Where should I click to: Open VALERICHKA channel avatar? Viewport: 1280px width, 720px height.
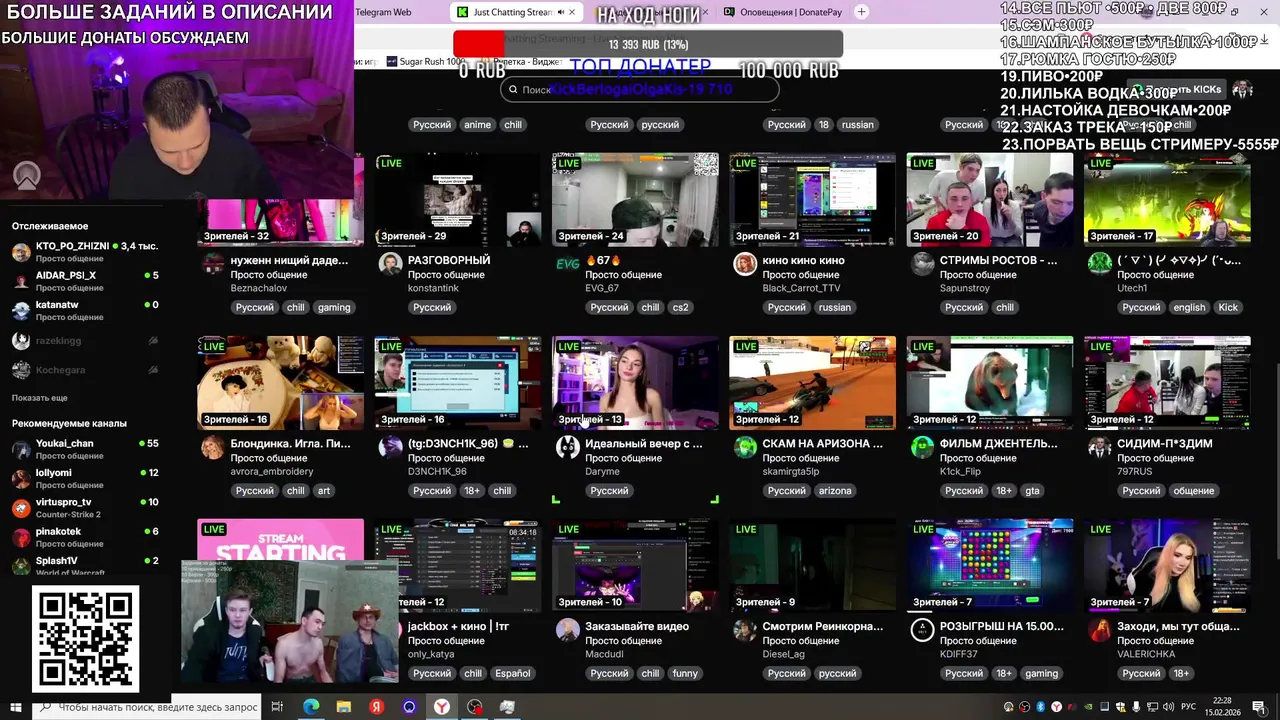1099,630
